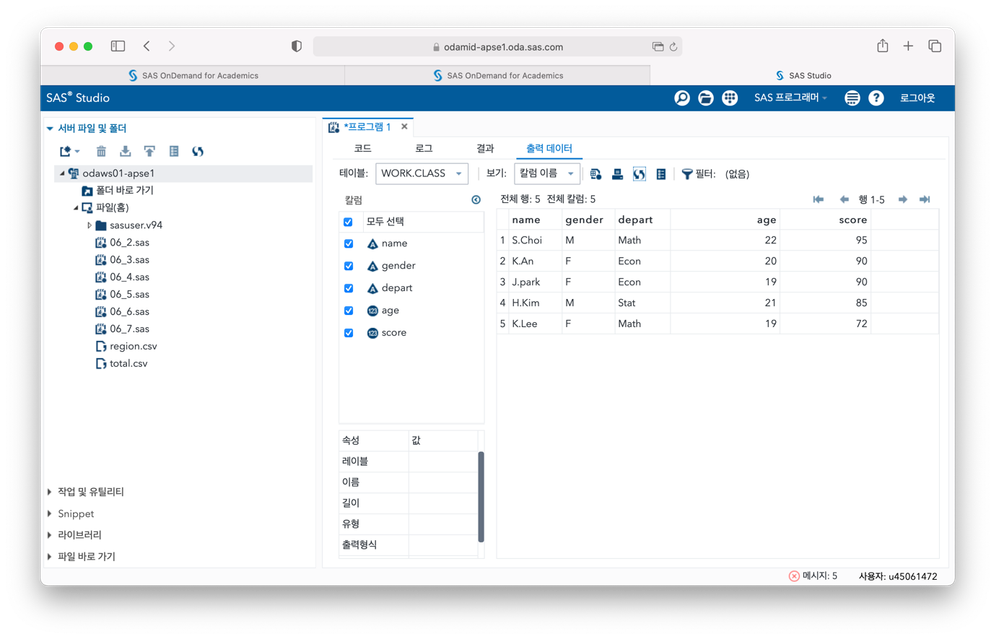Select the *프로그램 1 program tab
The image size is (999, 642).
pos(367,127)
